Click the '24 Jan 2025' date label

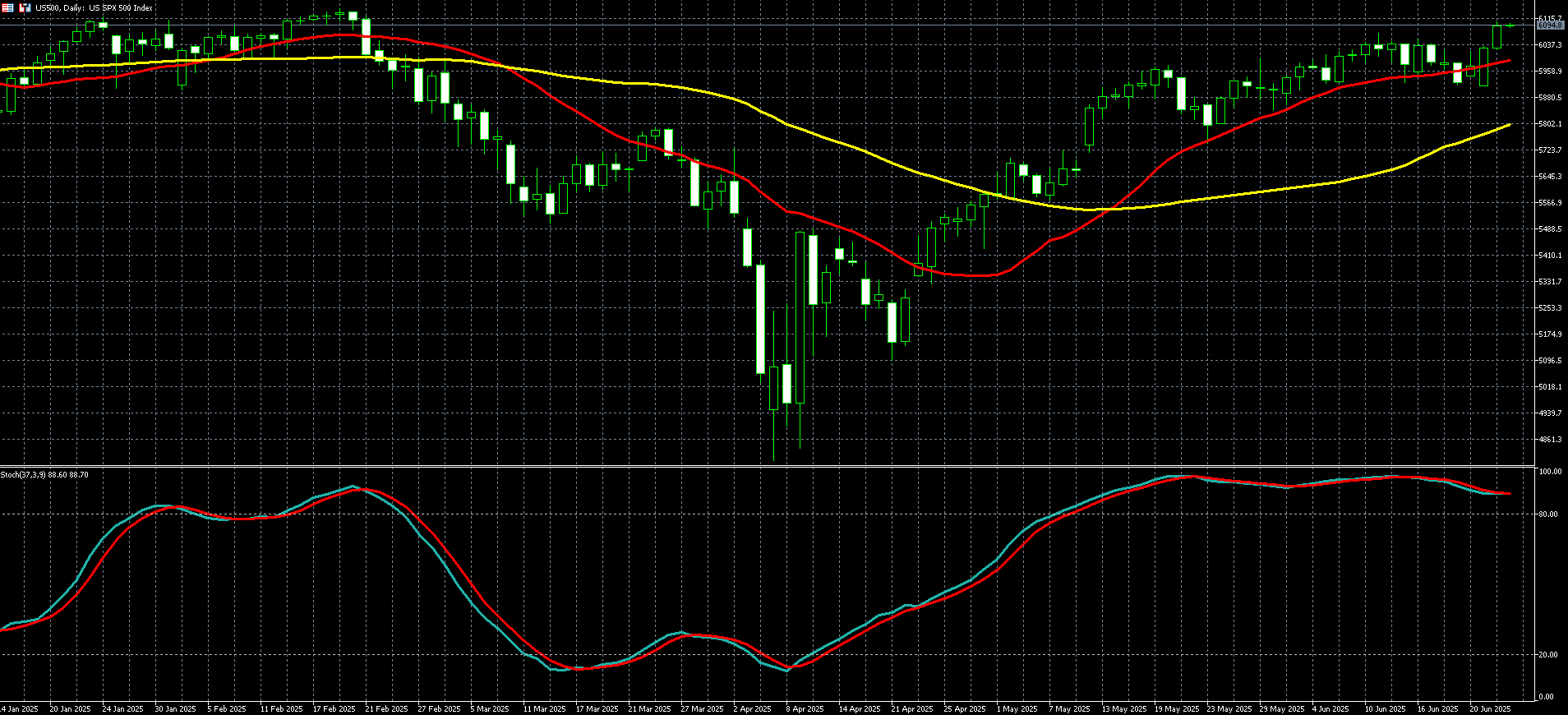click(x=122, y=708)
